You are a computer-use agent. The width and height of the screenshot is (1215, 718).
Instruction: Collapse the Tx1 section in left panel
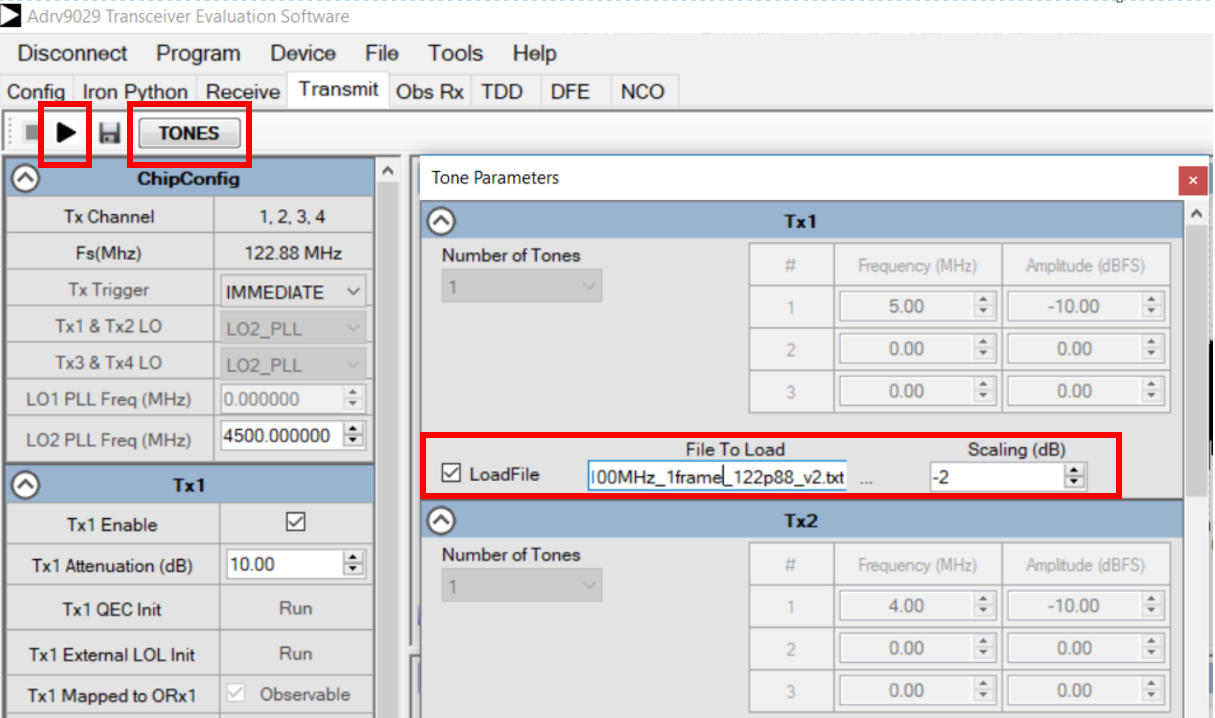[x=25, y=485]
